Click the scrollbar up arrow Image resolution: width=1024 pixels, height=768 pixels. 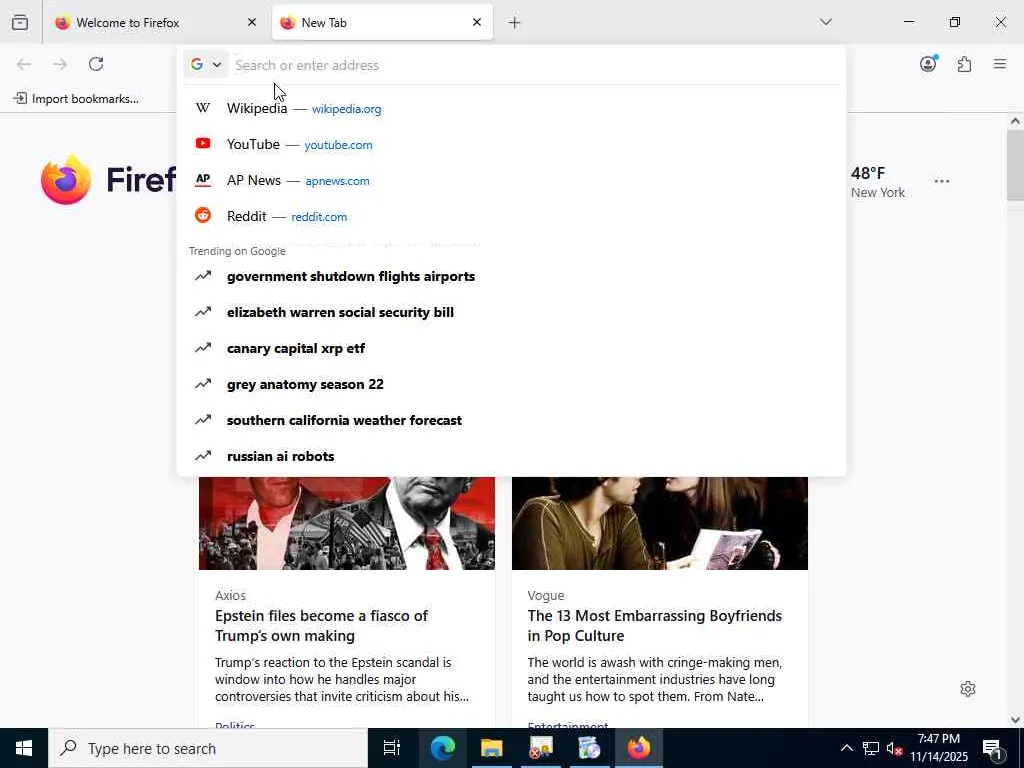[1015, 121]
